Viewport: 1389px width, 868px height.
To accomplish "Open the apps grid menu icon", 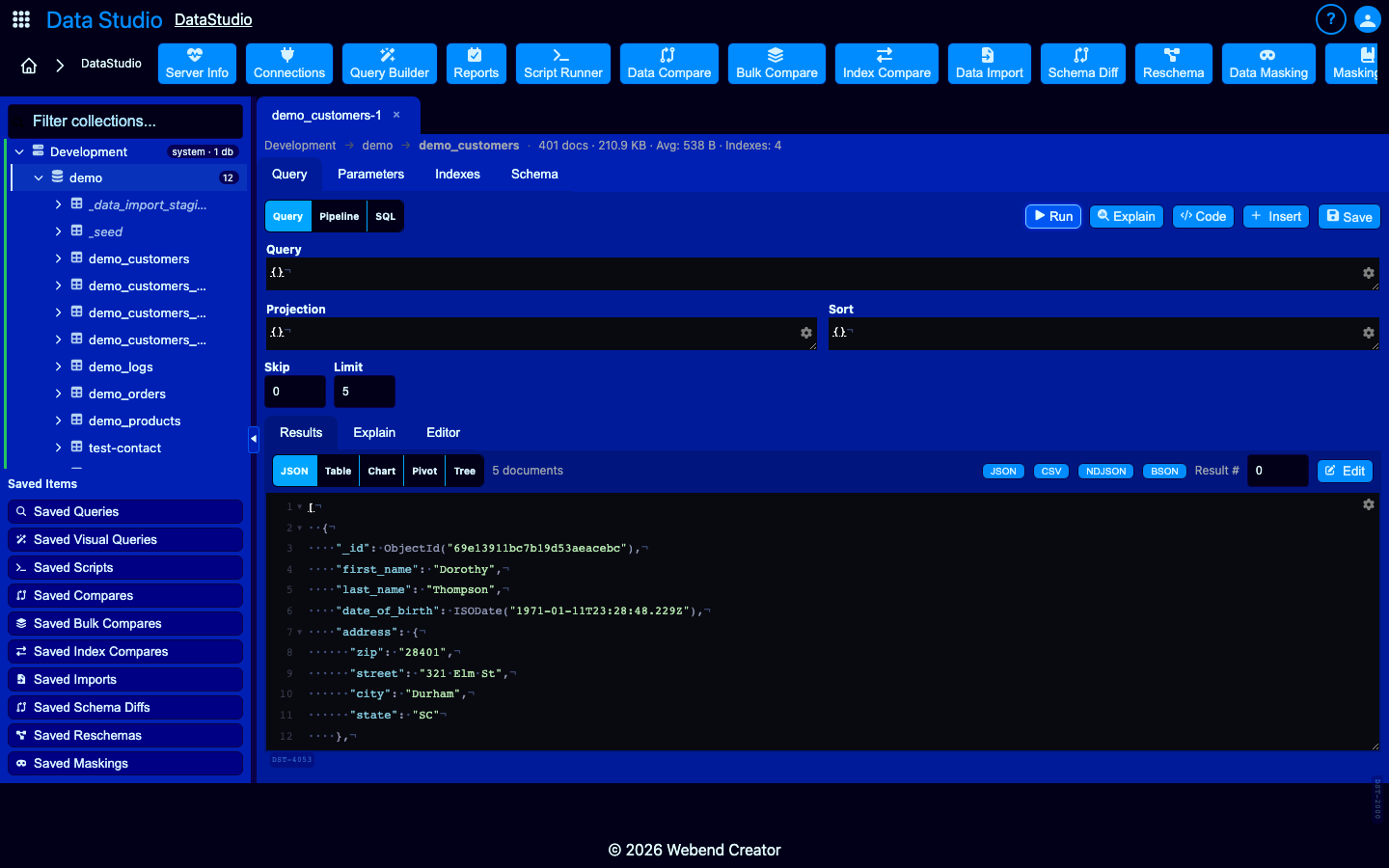I will coord(21,19).
